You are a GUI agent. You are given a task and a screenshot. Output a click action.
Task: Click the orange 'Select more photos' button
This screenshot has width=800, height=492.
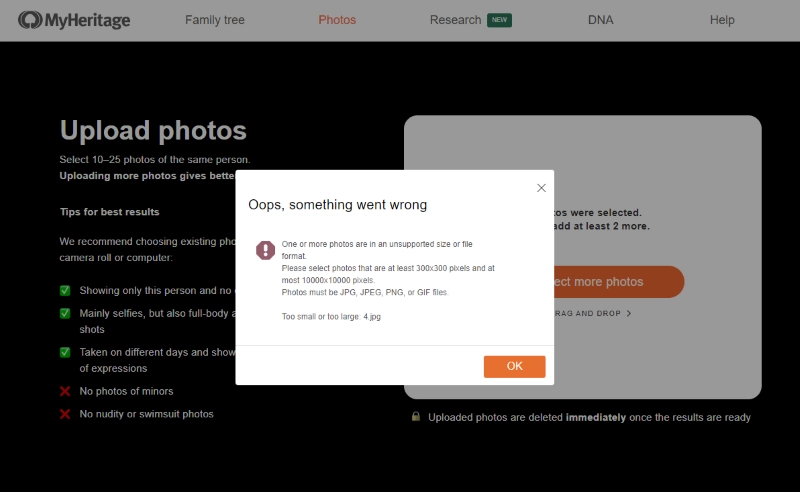(x=620, y=282)
